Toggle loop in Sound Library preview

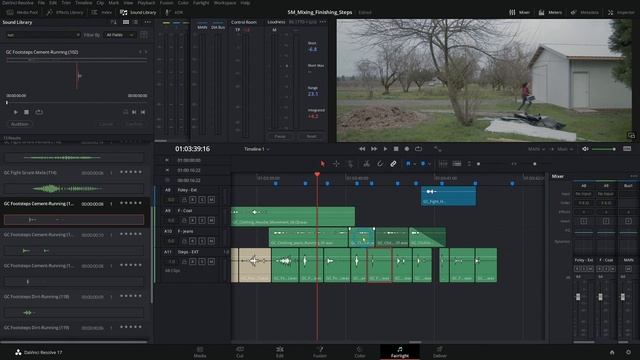click(x=39, y=112)
